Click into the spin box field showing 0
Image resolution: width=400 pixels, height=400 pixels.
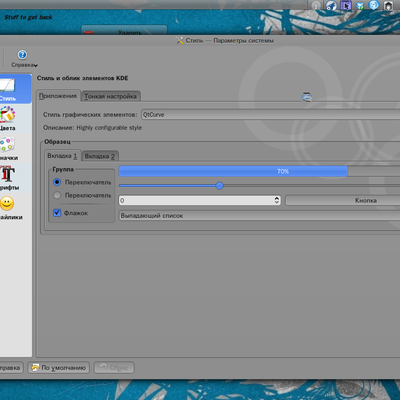(x=196, y=200)
